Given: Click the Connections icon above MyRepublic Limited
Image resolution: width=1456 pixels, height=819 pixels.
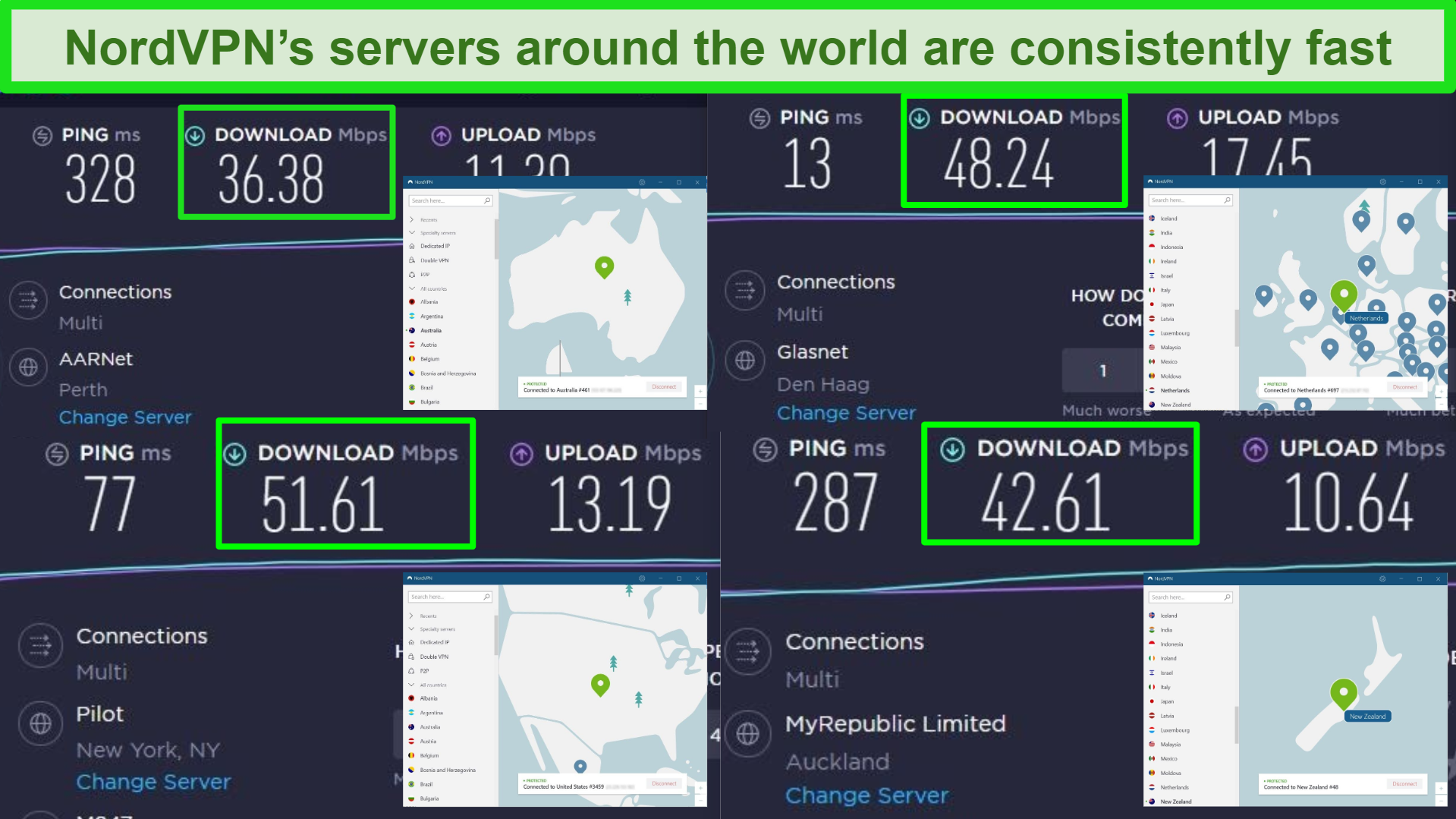Looking at the screenshot, I should point(748,650).
